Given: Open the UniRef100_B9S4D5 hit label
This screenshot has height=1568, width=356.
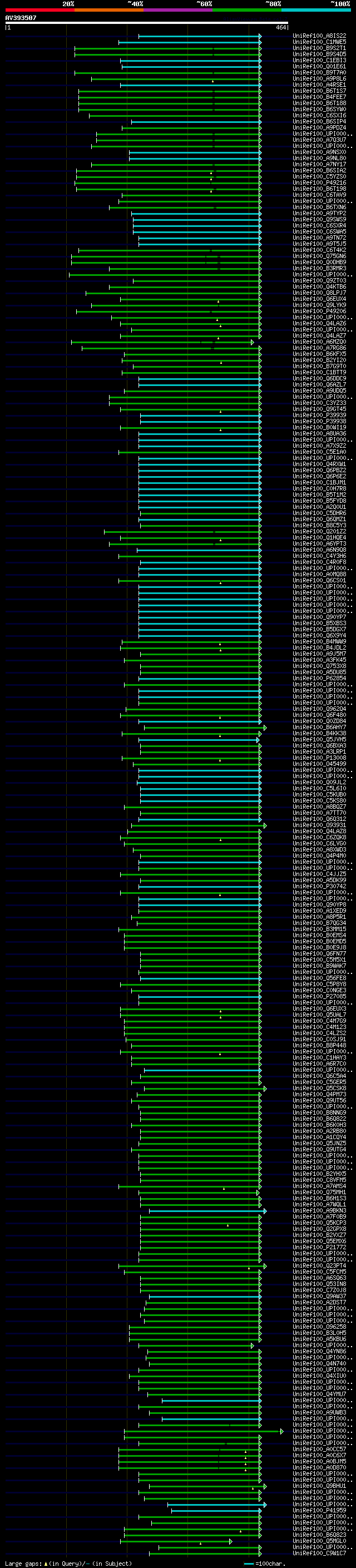Looking at the screenshot, I should click(x=319, y=54).
